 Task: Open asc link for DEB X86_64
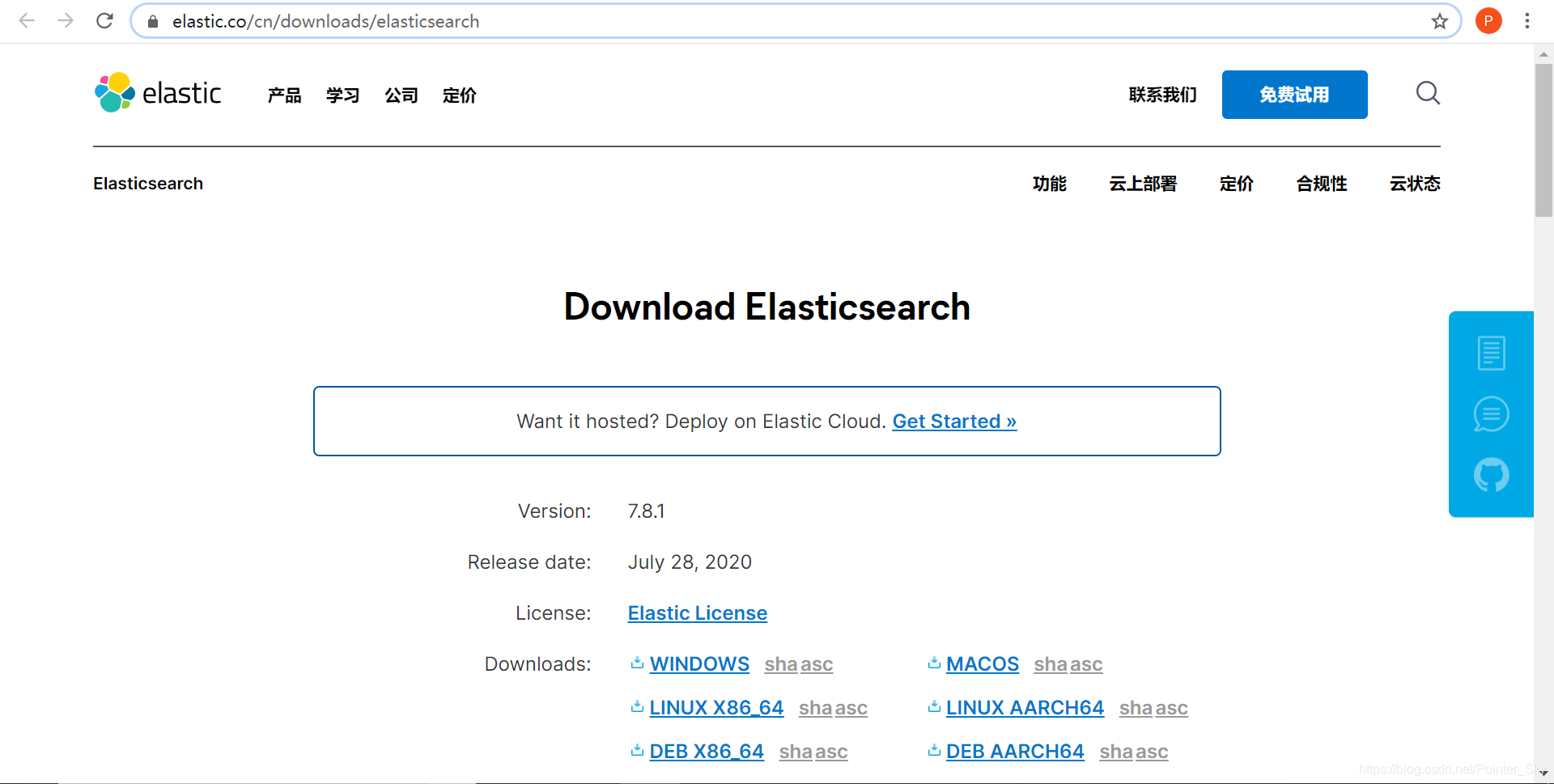[832, 752]
